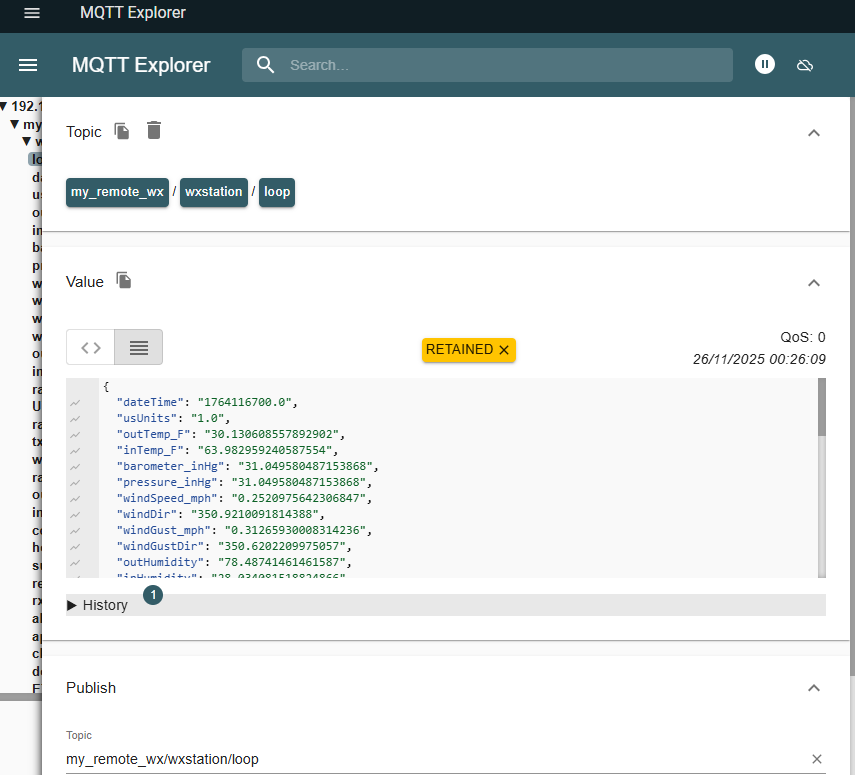Click the publish Topic input field
The height and width of the screenshot is (775, 855).
click(436, 759)
